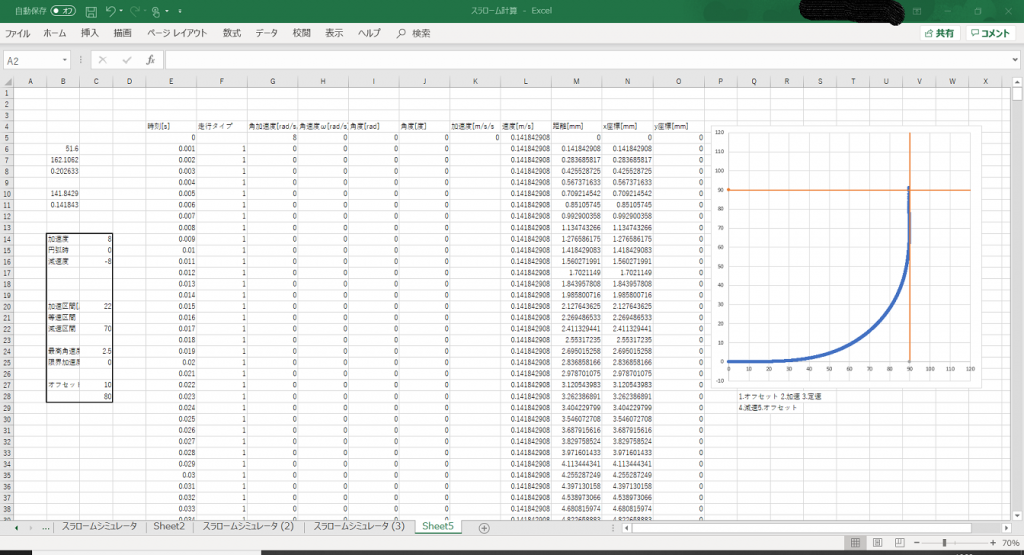The height and width of the screenshot is (555, 1024).
Task: Open the 描画 ribbon tab
Action: [x=122, y=33]
